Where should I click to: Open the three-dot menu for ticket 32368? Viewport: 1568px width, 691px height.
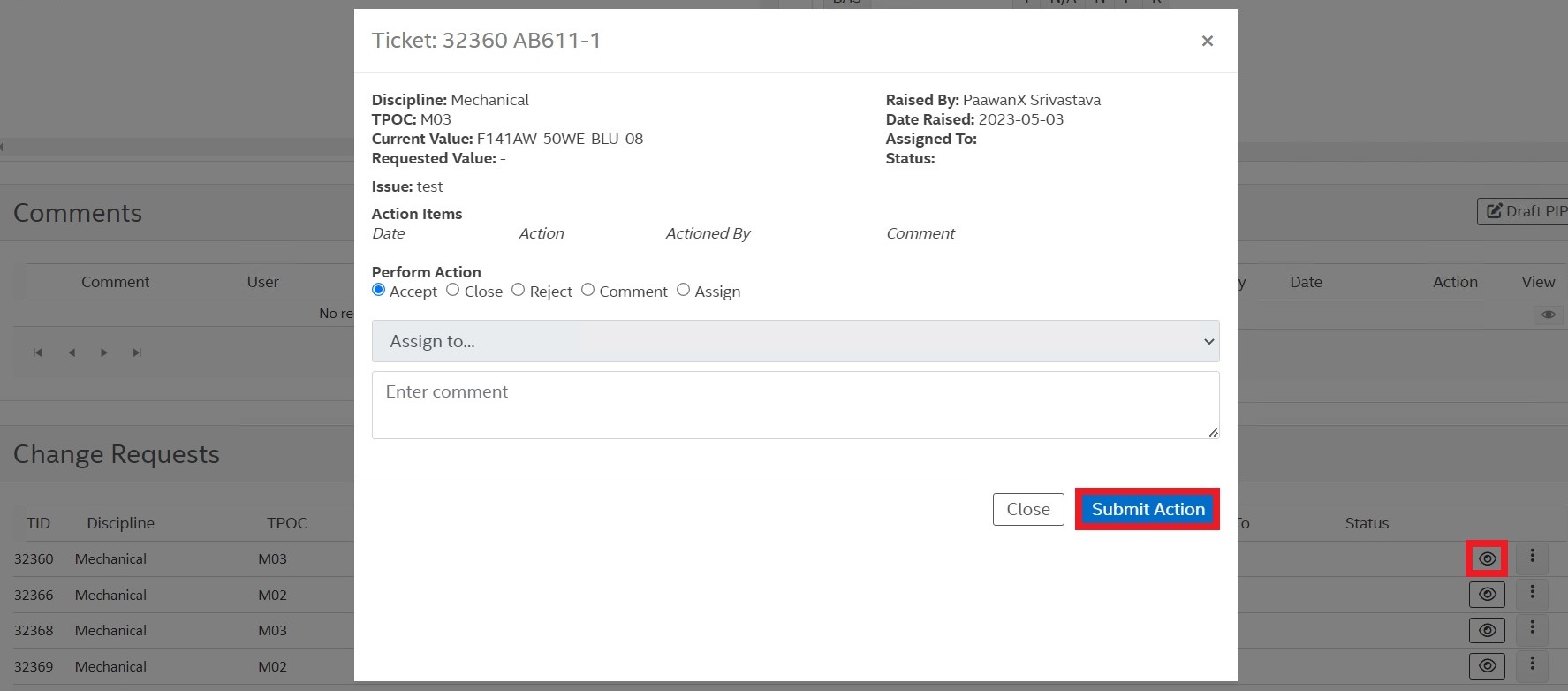point(1532,627)
